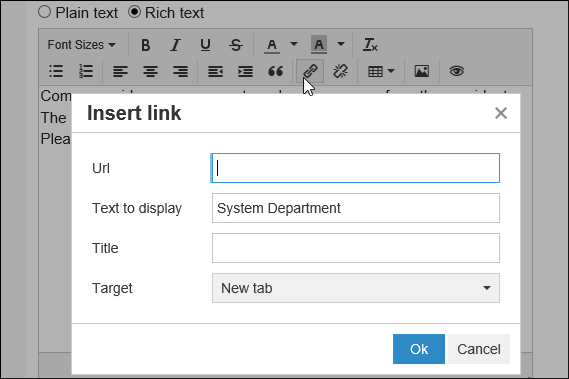Insert a bullet list
The width and height of the screenshot is (569, 379).
[x=56, y=71]
